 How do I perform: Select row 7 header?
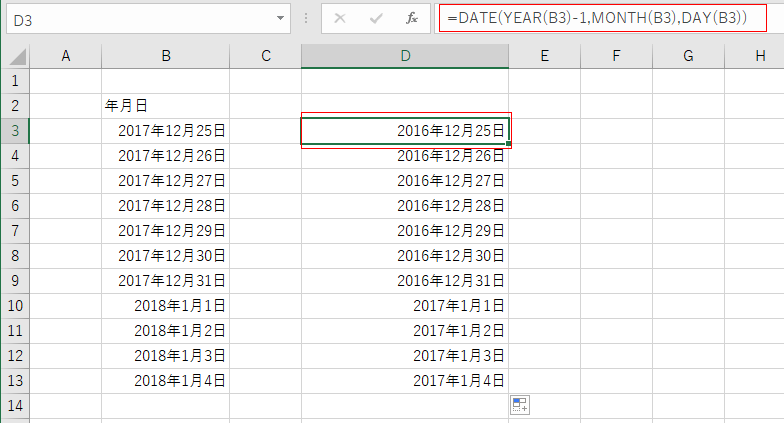click(15, 230)
